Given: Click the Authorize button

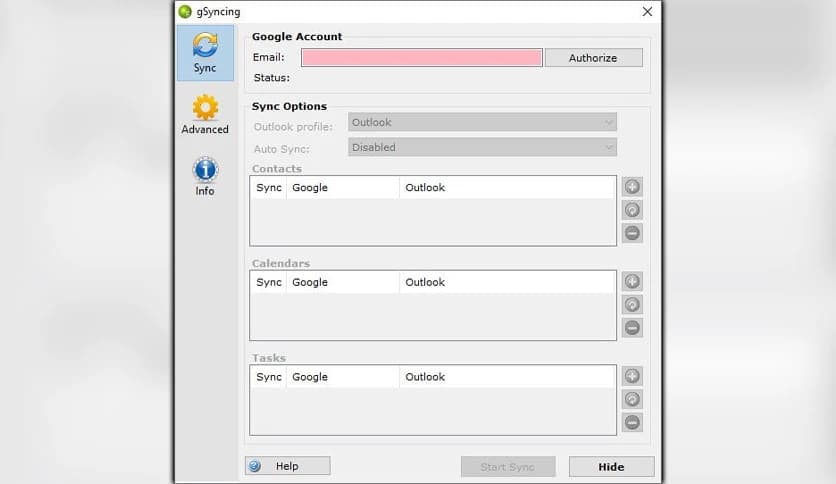Looking at the screenshot, I should click(593, 58).
